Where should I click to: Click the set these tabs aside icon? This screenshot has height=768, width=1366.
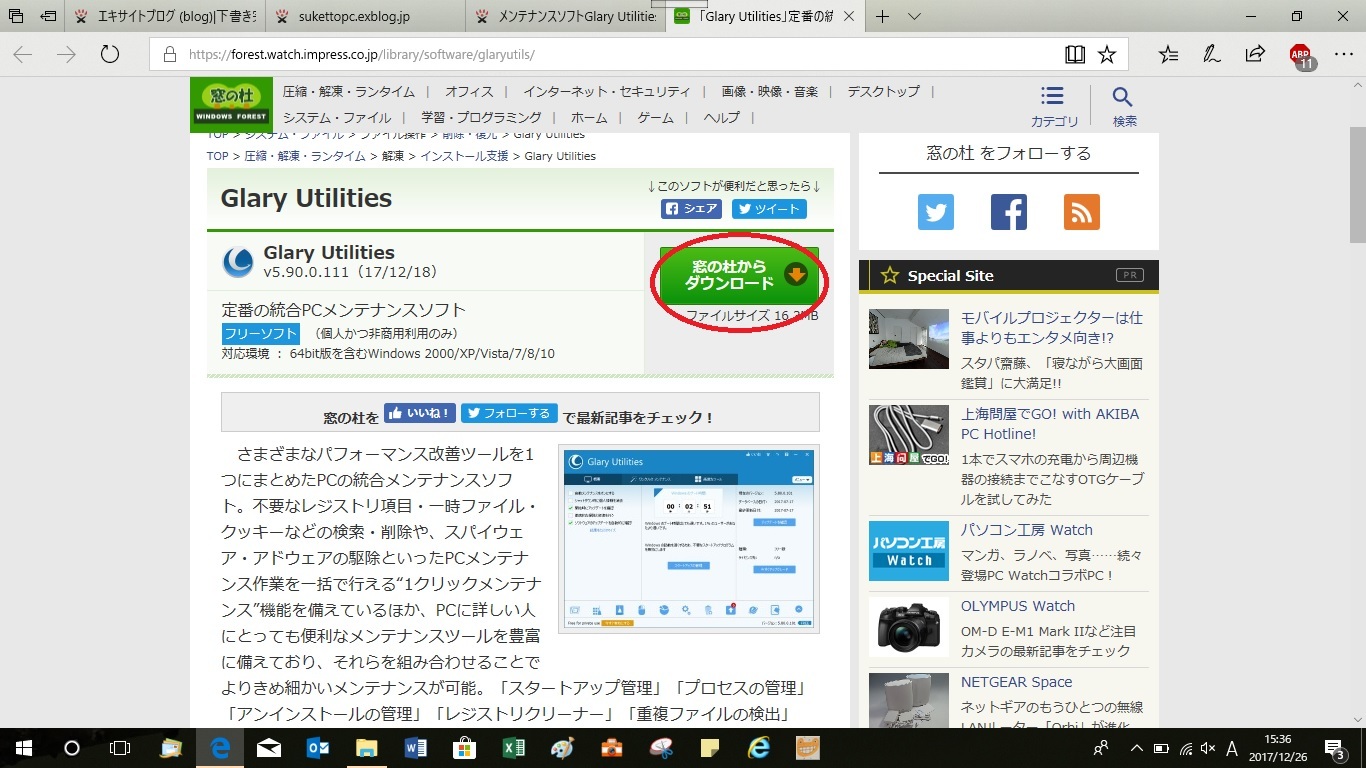point(49,16)
